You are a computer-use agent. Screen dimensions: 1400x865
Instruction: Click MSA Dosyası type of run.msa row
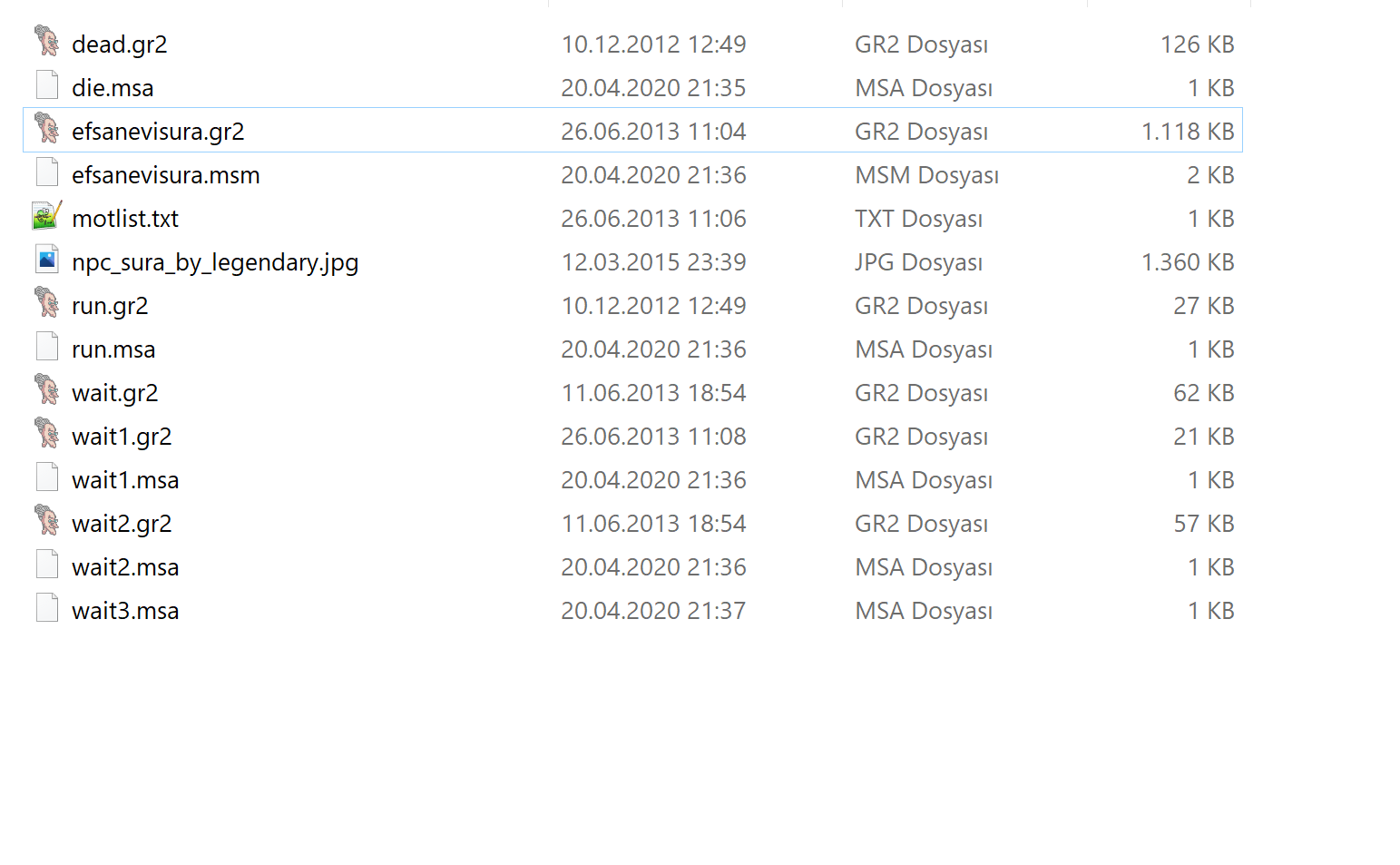924,349
